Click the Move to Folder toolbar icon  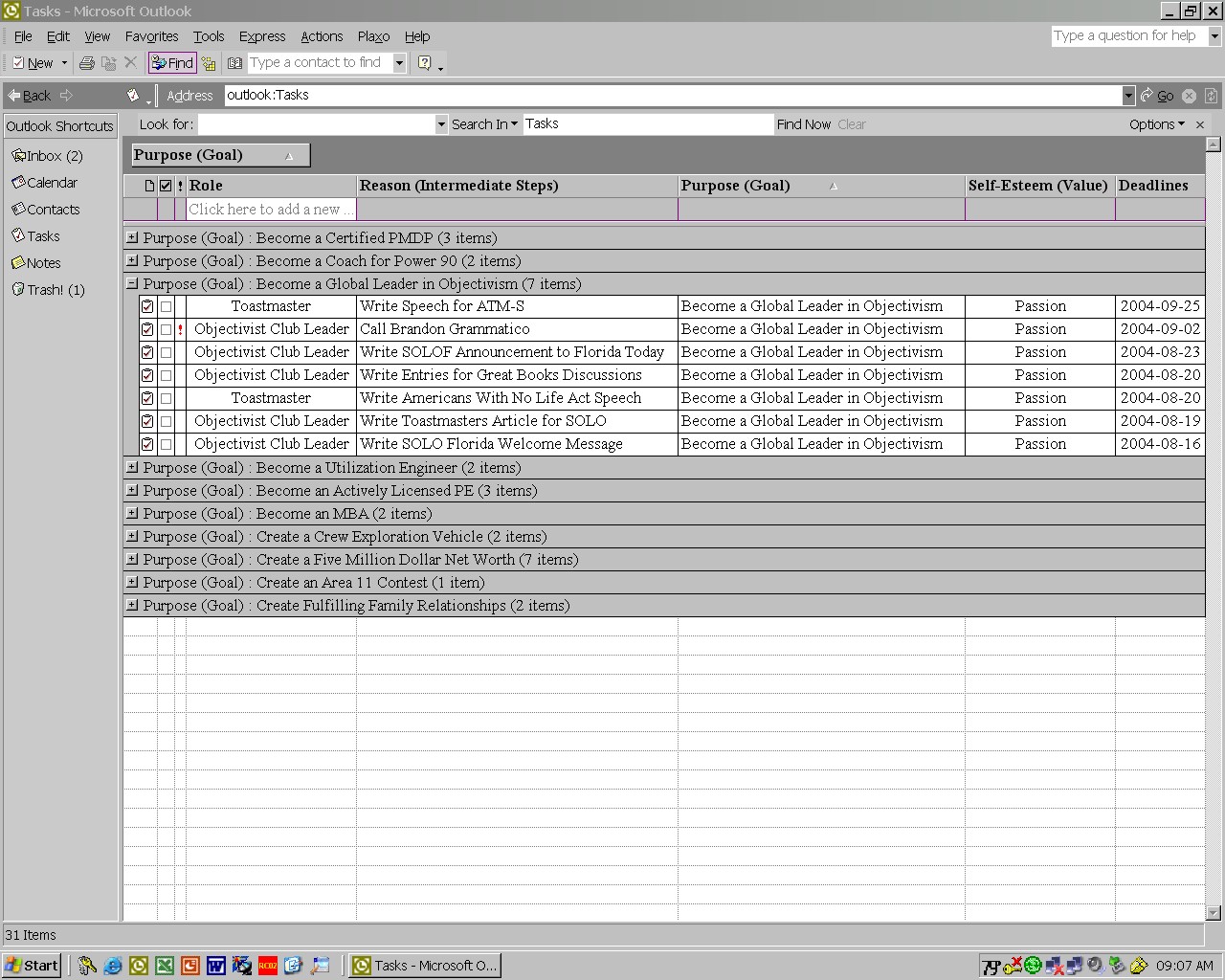coord(109,63)
